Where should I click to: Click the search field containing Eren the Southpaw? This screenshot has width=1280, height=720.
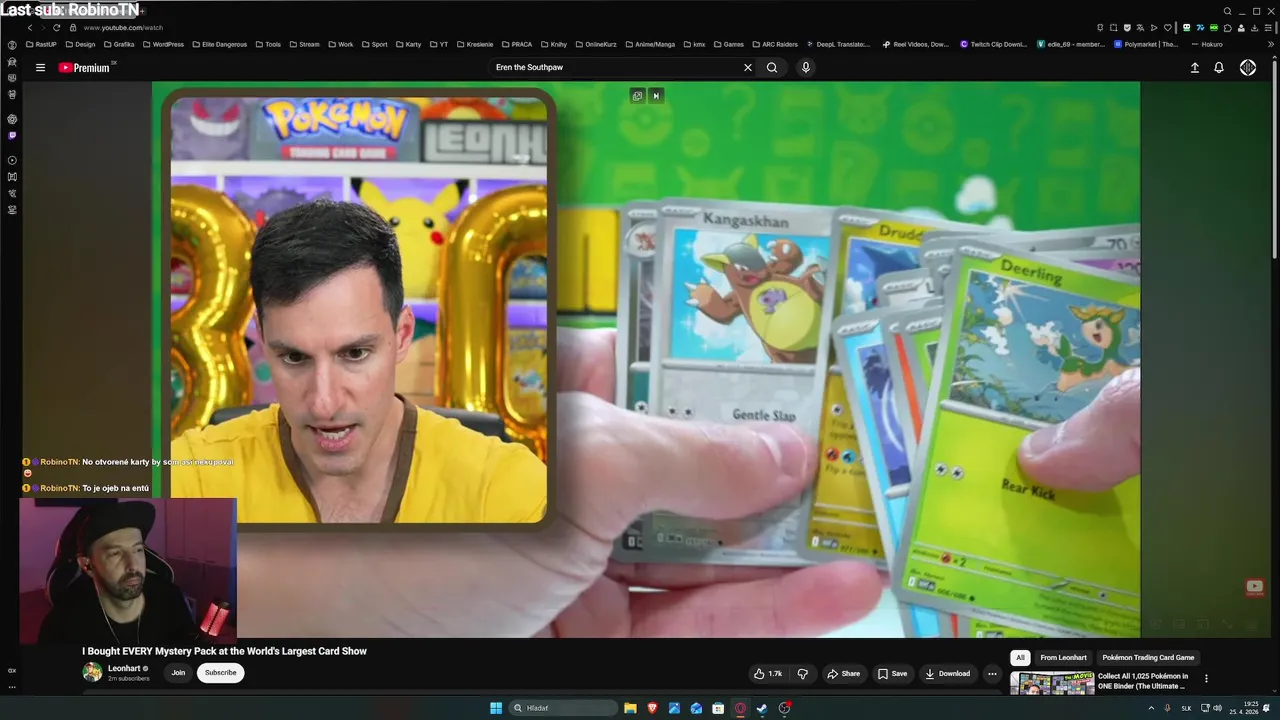coord(615,68)
